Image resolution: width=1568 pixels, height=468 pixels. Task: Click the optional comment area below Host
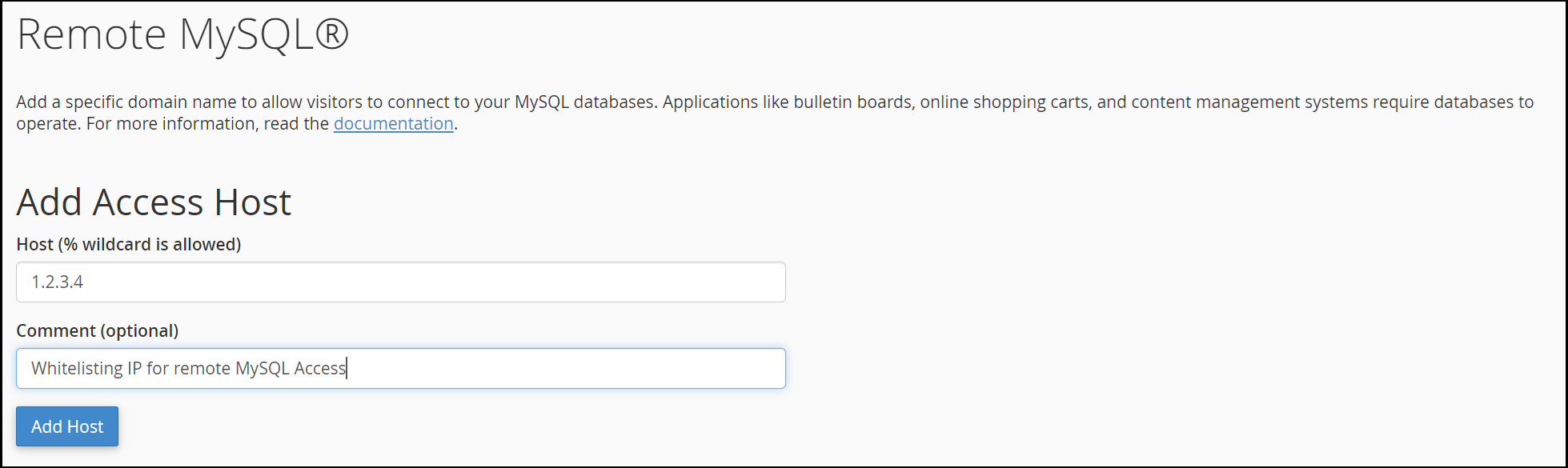(x=400, y=368)
